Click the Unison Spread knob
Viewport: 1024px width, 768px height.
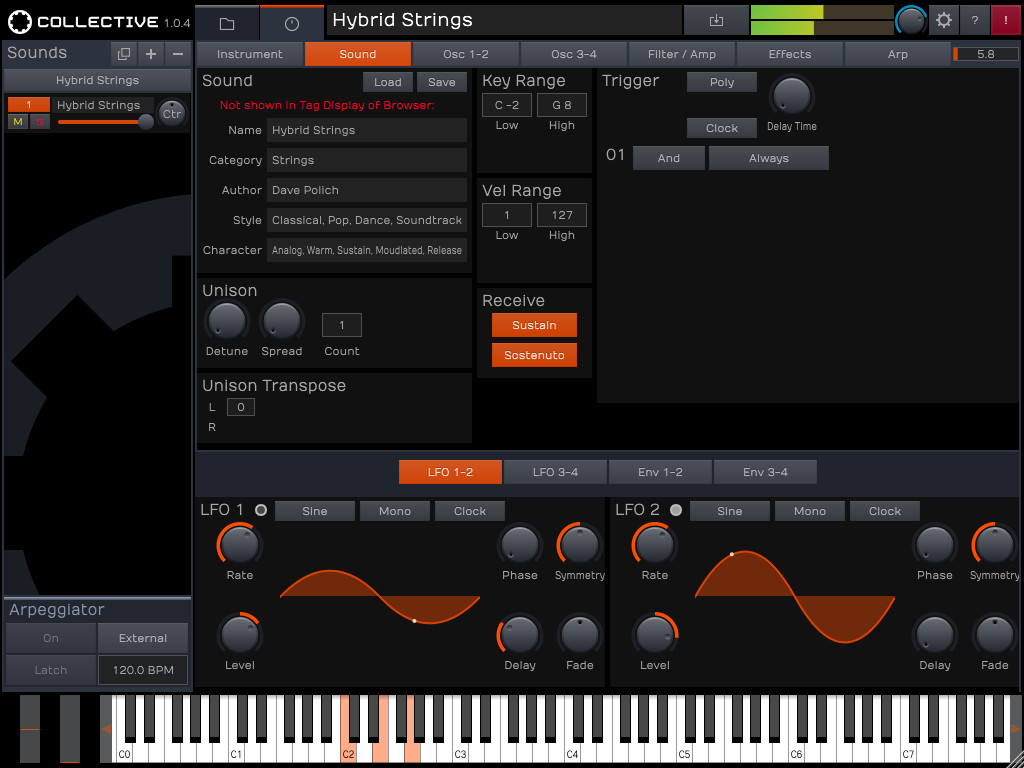tap(281, 322)
